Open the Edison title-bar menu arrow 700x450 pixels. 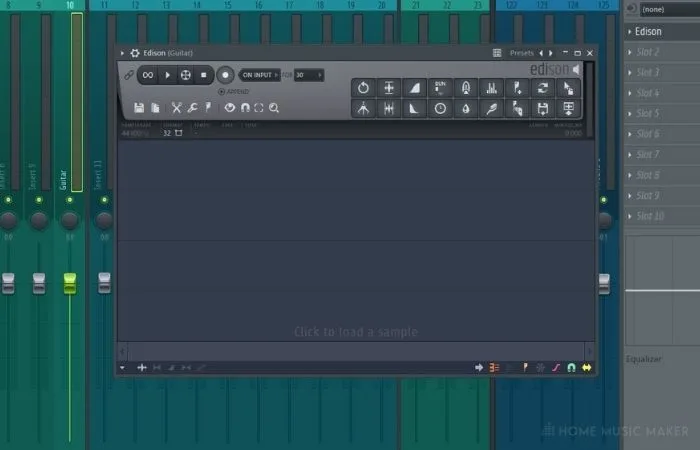tap(122, 53)
